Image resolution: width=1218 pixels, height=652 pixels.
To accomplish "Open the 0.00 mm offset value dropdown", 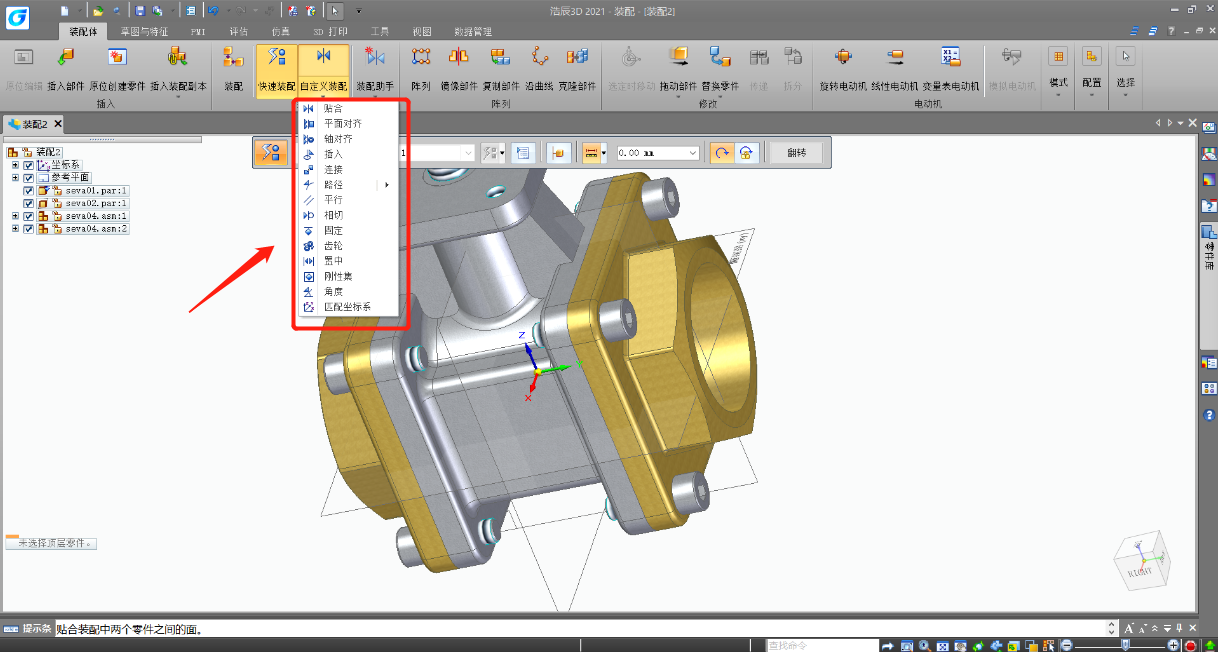I will (692, 153).
